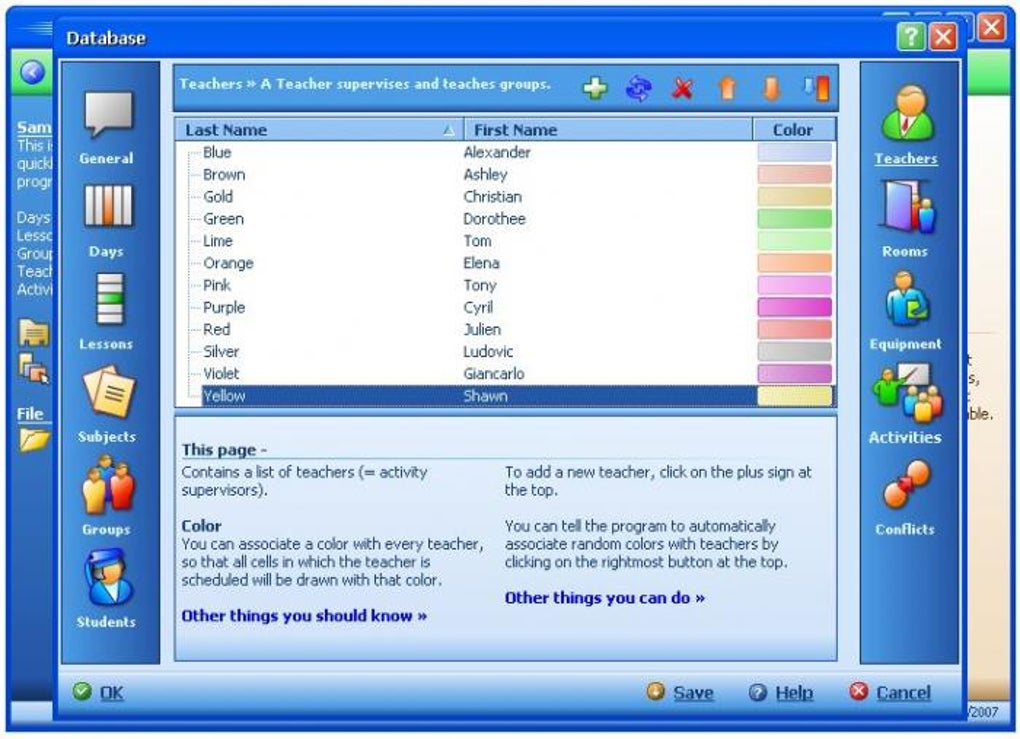Select the Purple teacher row
This screenshot has height=739, width=1020.
coord(505,307)
